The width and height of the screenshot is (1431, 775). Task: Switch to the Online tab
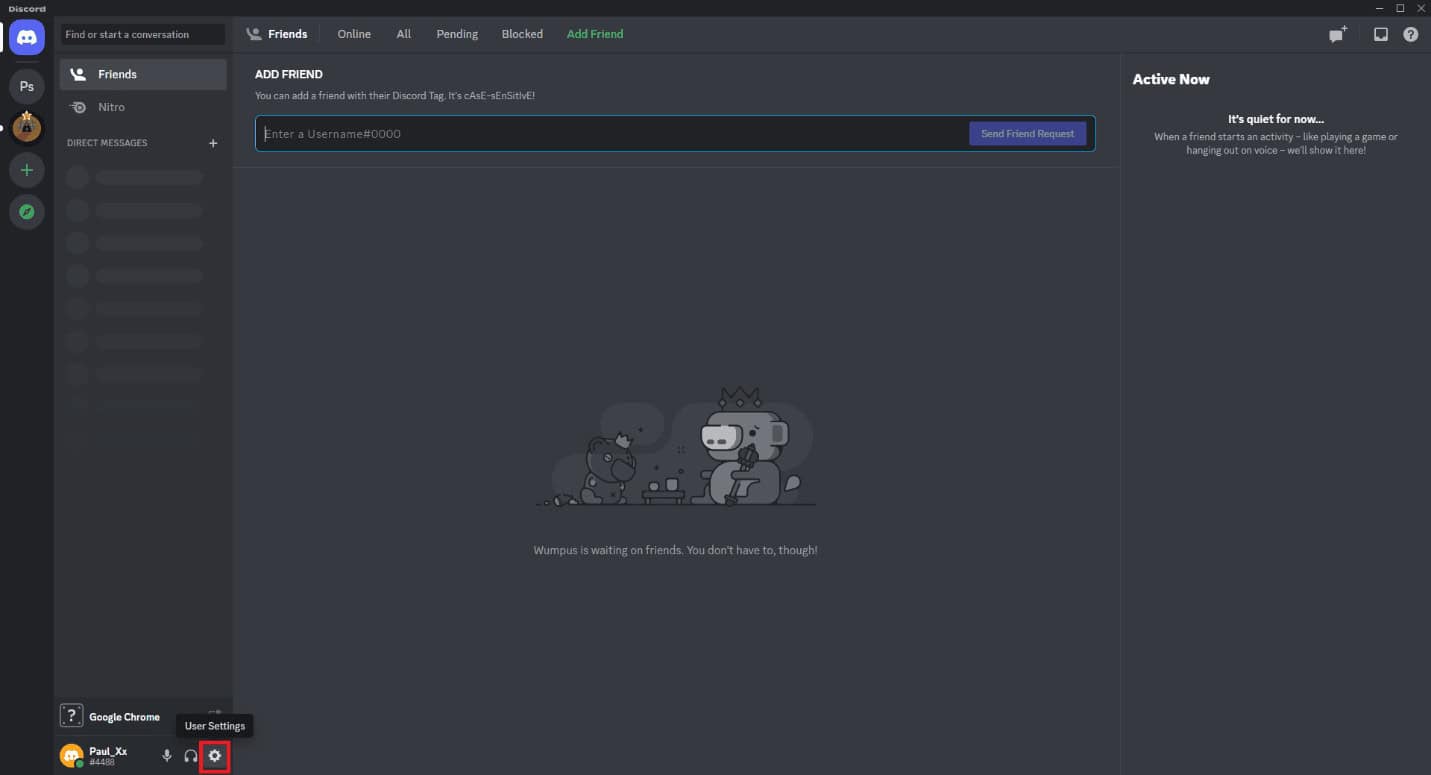(x=354, y=34)
